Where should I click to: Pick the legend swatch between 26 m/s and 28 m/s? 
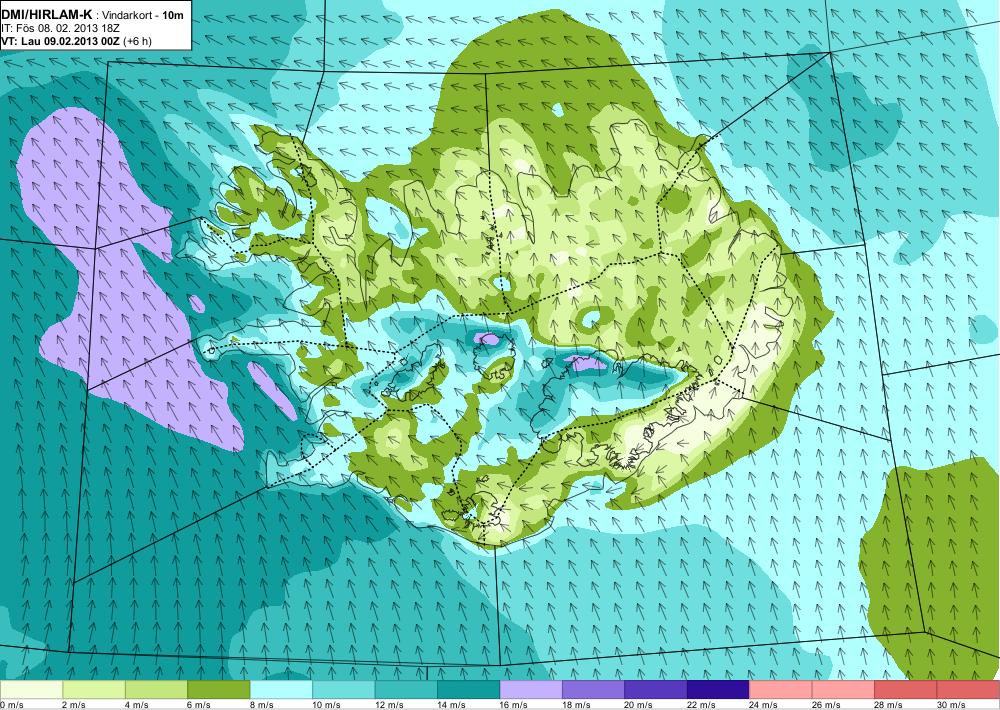coord(844,690)
